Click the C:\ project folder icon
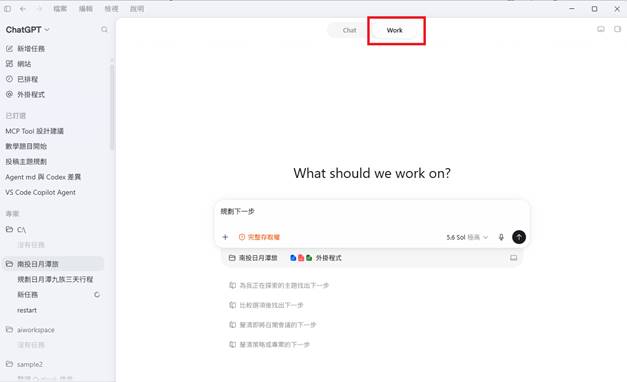 tap(9, 229)
